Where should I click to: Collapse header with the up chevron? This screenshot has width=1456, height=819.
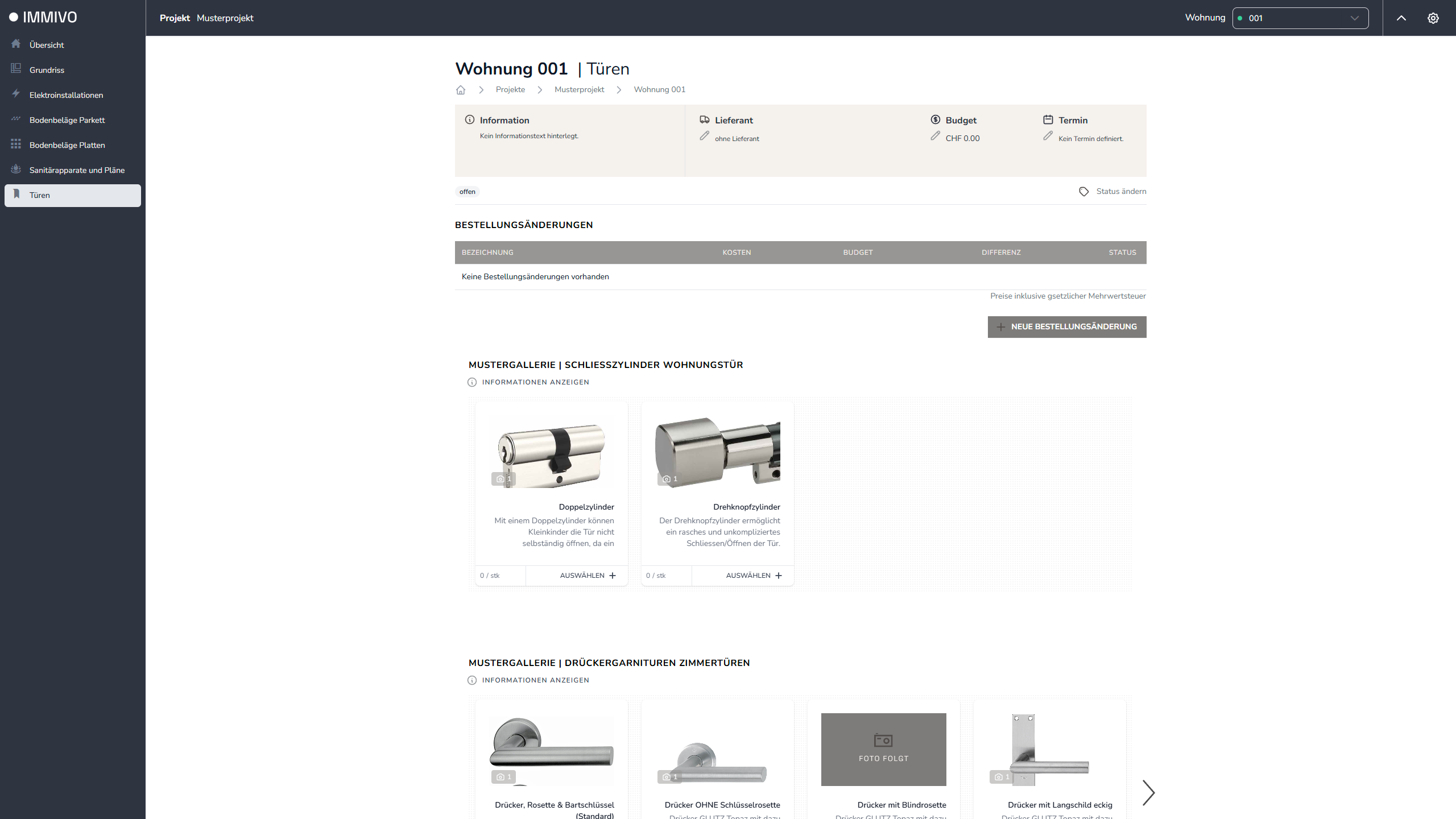(x=1401, y=18)
